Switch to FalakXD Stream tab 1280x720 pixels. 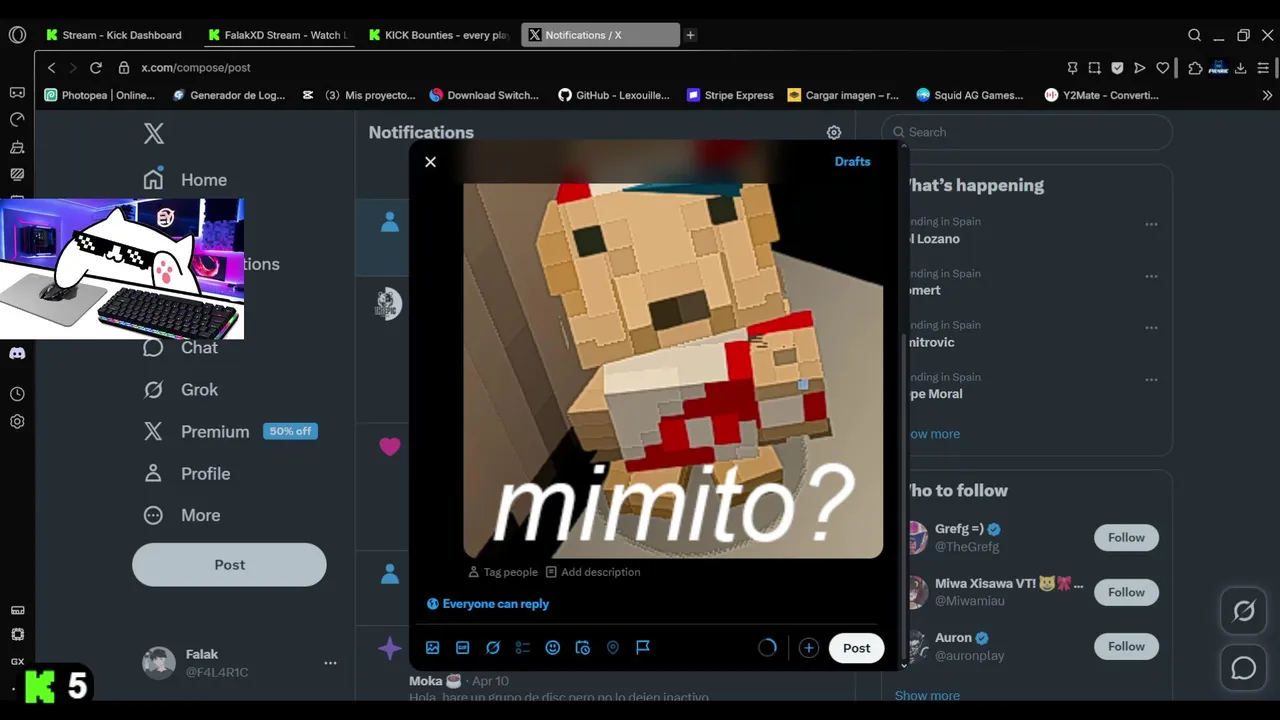point(277,35)
